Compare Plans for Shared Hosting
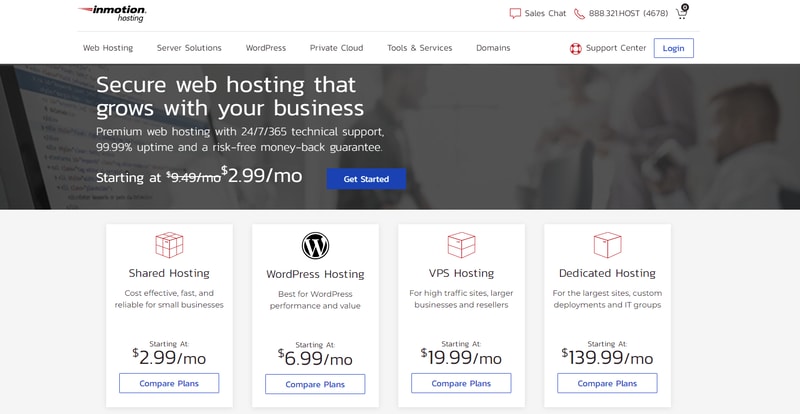 click(169, 383)
